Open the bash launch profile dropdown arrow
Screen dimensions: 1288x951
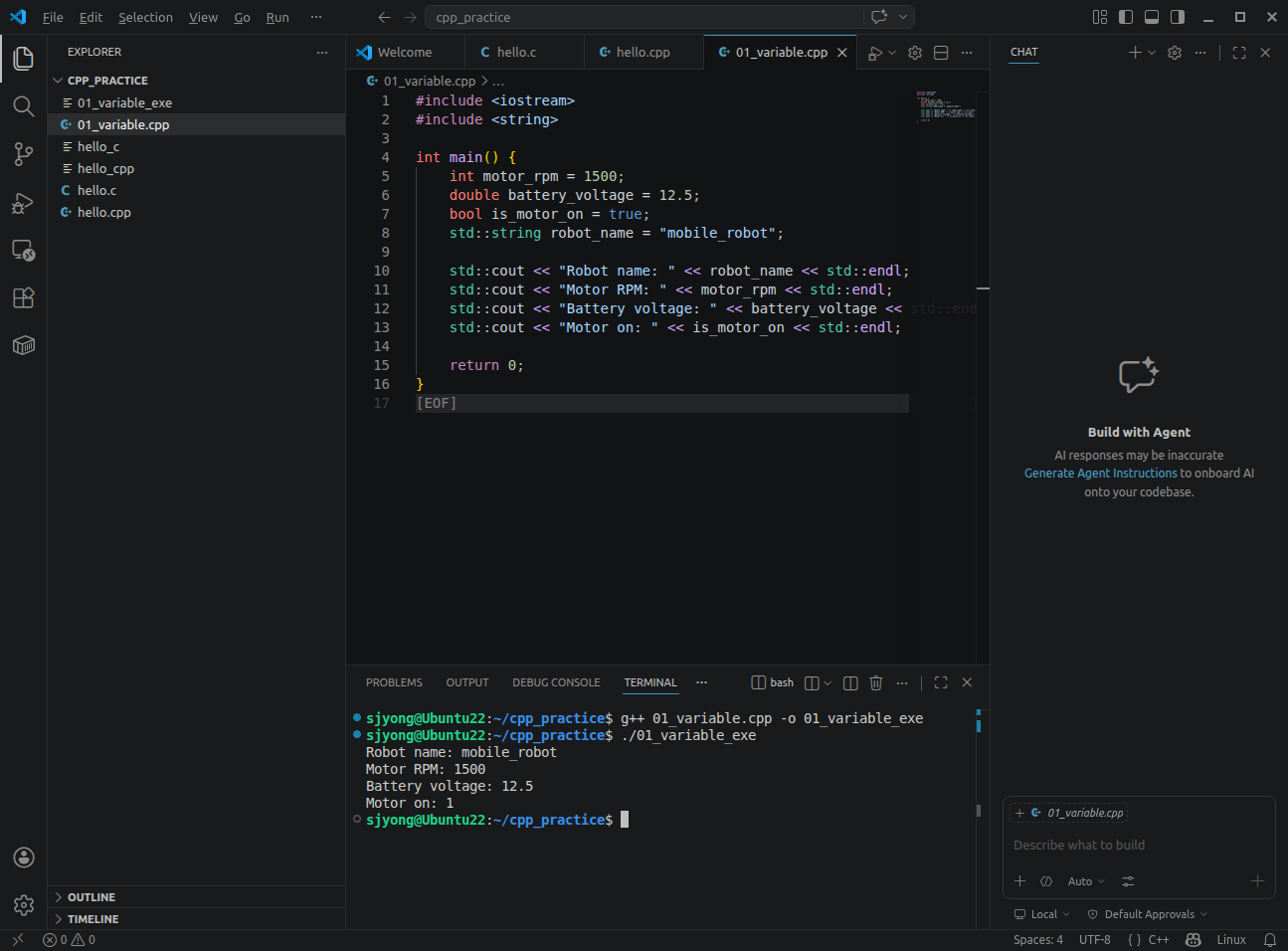828,682
